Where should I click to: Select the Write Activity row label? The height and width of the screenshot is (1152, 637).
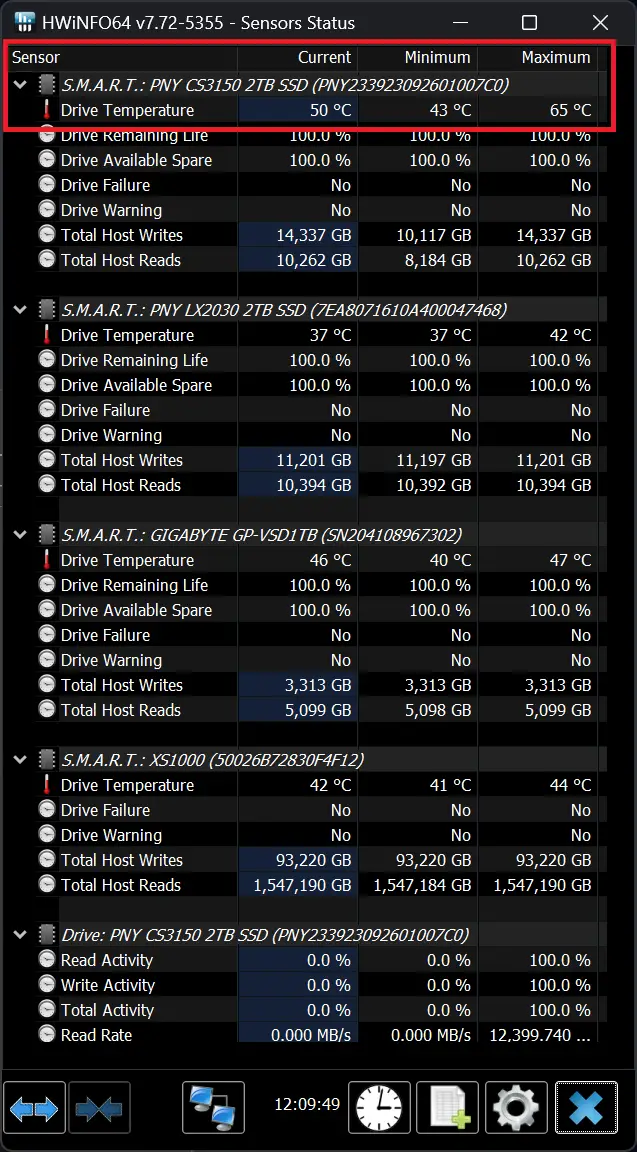point(107,984)
